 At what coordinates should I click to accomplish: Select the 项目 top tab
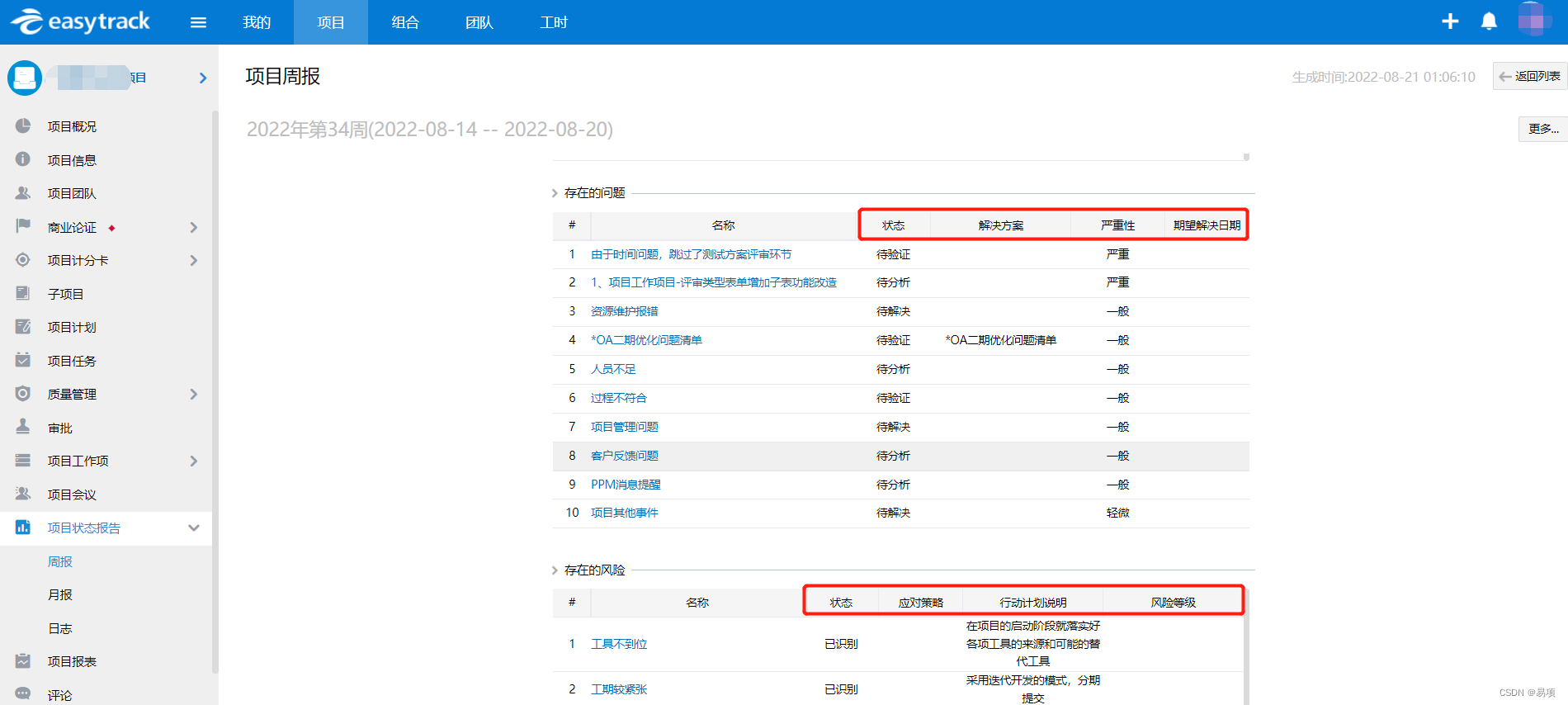331,22
